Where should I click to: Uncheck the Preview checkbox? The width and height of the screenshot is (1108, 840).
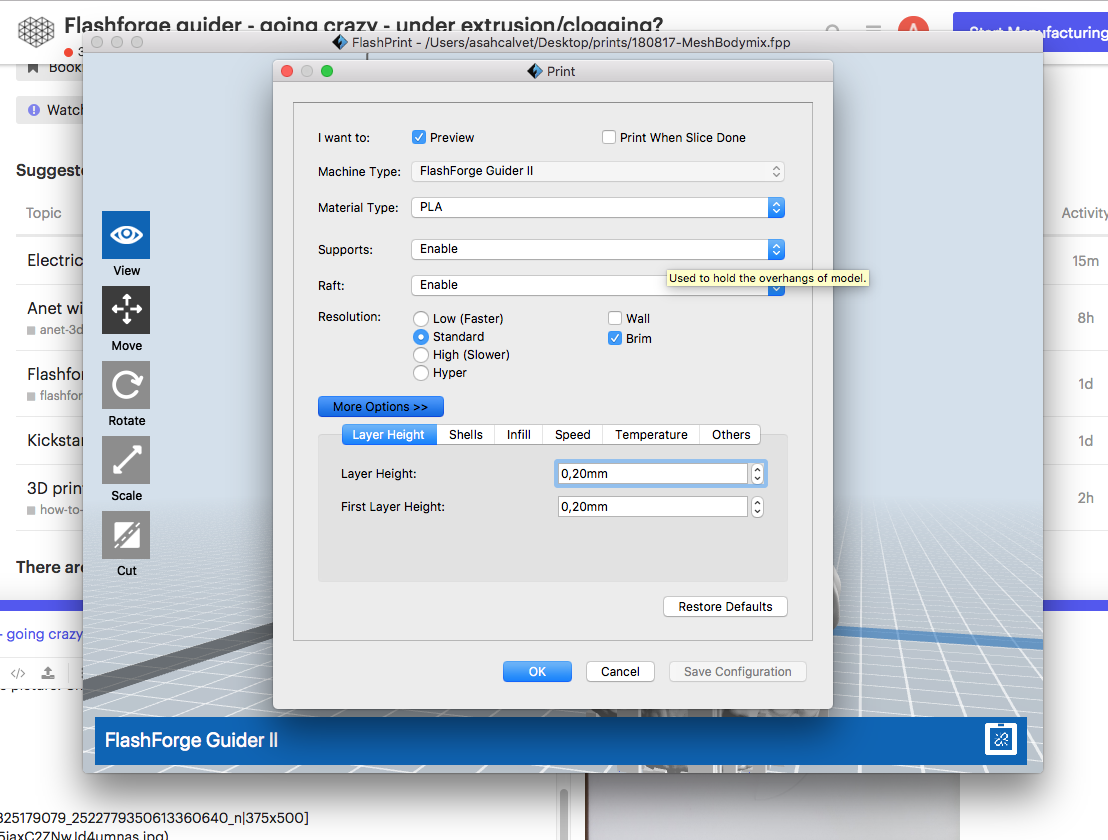[419, 138]
